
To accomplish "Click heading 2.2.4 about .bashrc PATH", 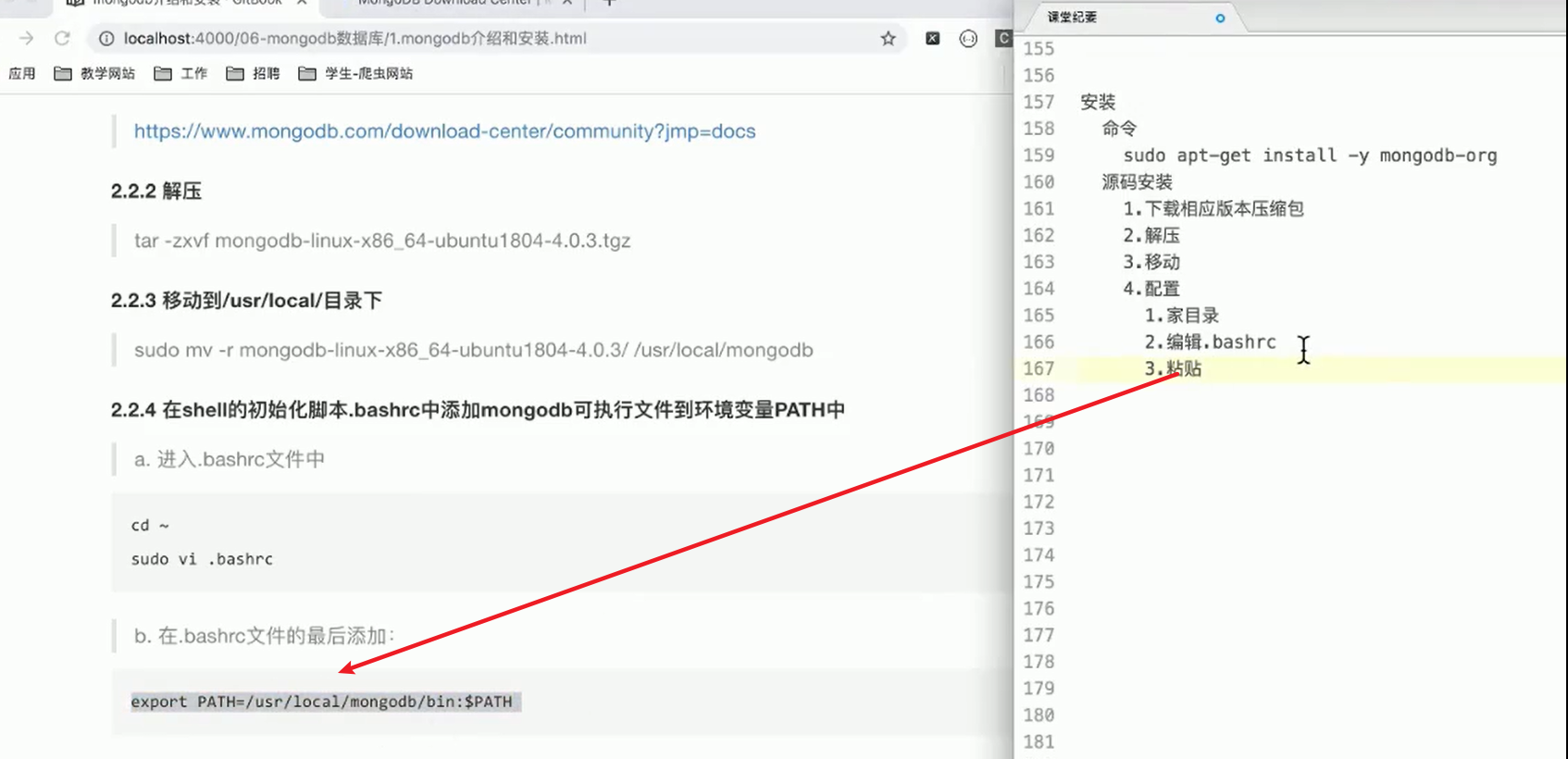I will click(478, 410).
